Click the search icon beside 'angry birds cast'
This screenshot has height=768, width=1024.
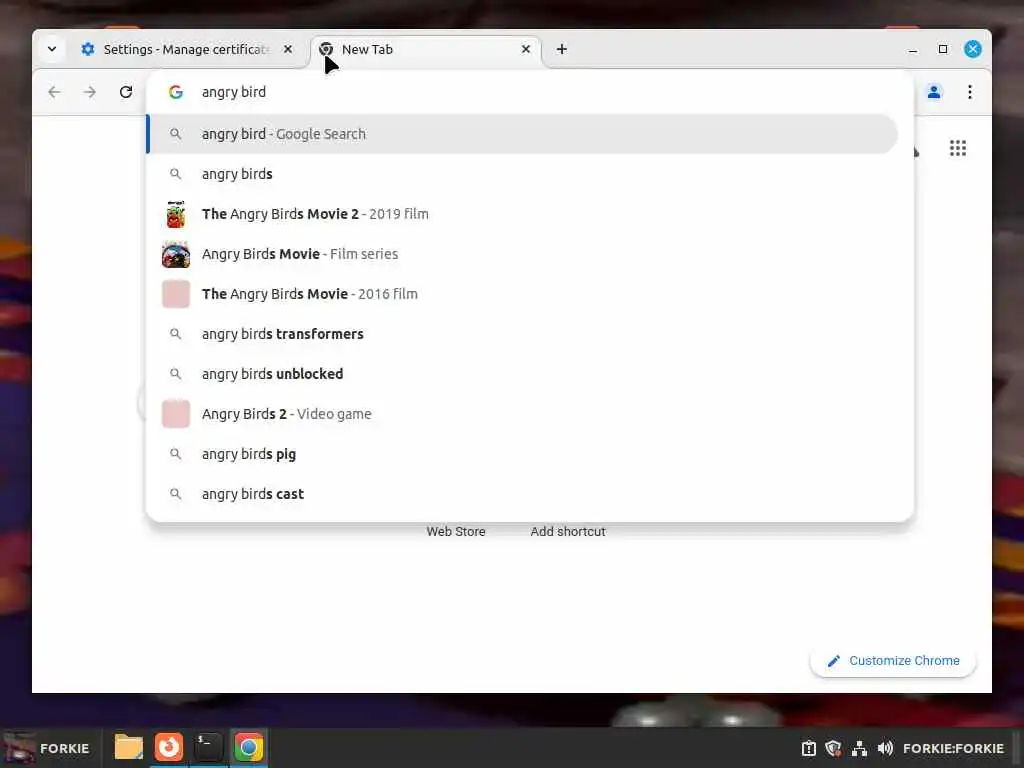pos(176,494)
